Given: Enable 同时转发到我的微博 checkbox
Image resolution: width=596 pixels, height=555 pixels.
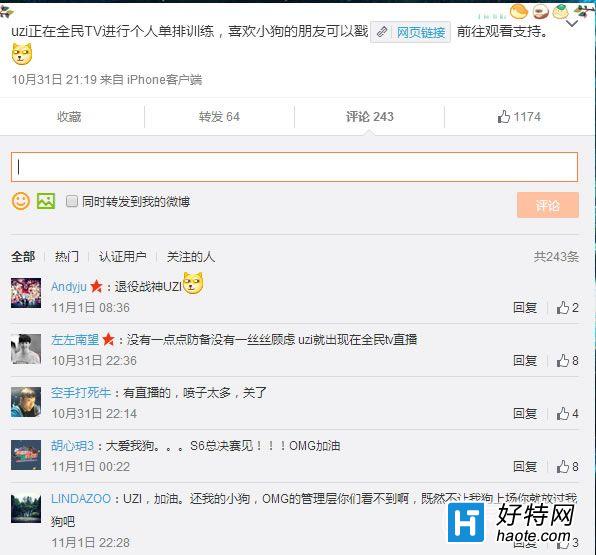Looking at the screenshot, I should coord(71,201).
